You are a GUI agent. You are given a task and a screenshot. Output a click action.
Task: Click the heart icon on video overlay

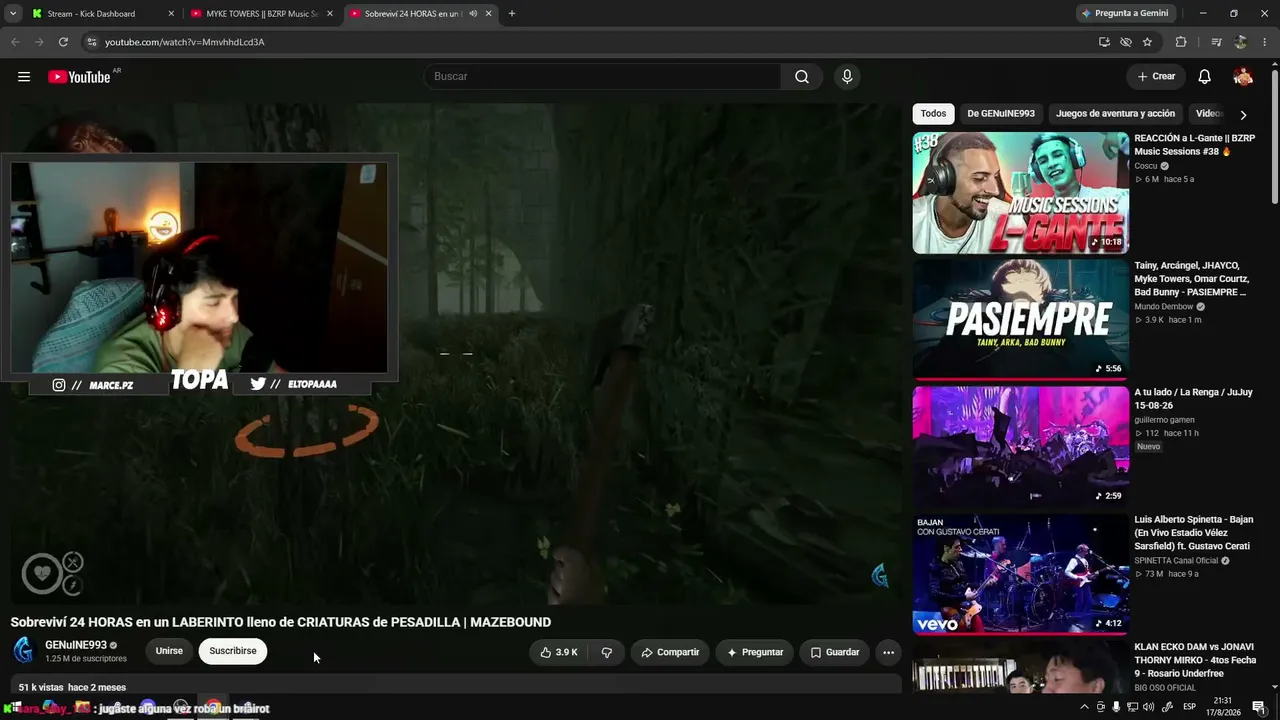pyautogui.click(x=41, y=573)
